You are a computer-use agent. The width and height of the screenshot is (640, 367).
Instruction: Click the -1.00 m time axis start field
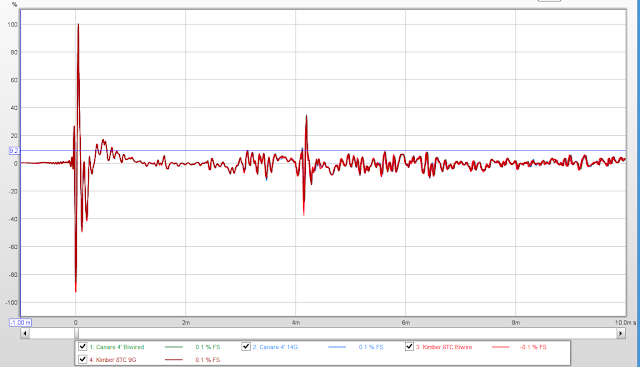point(20,323)
